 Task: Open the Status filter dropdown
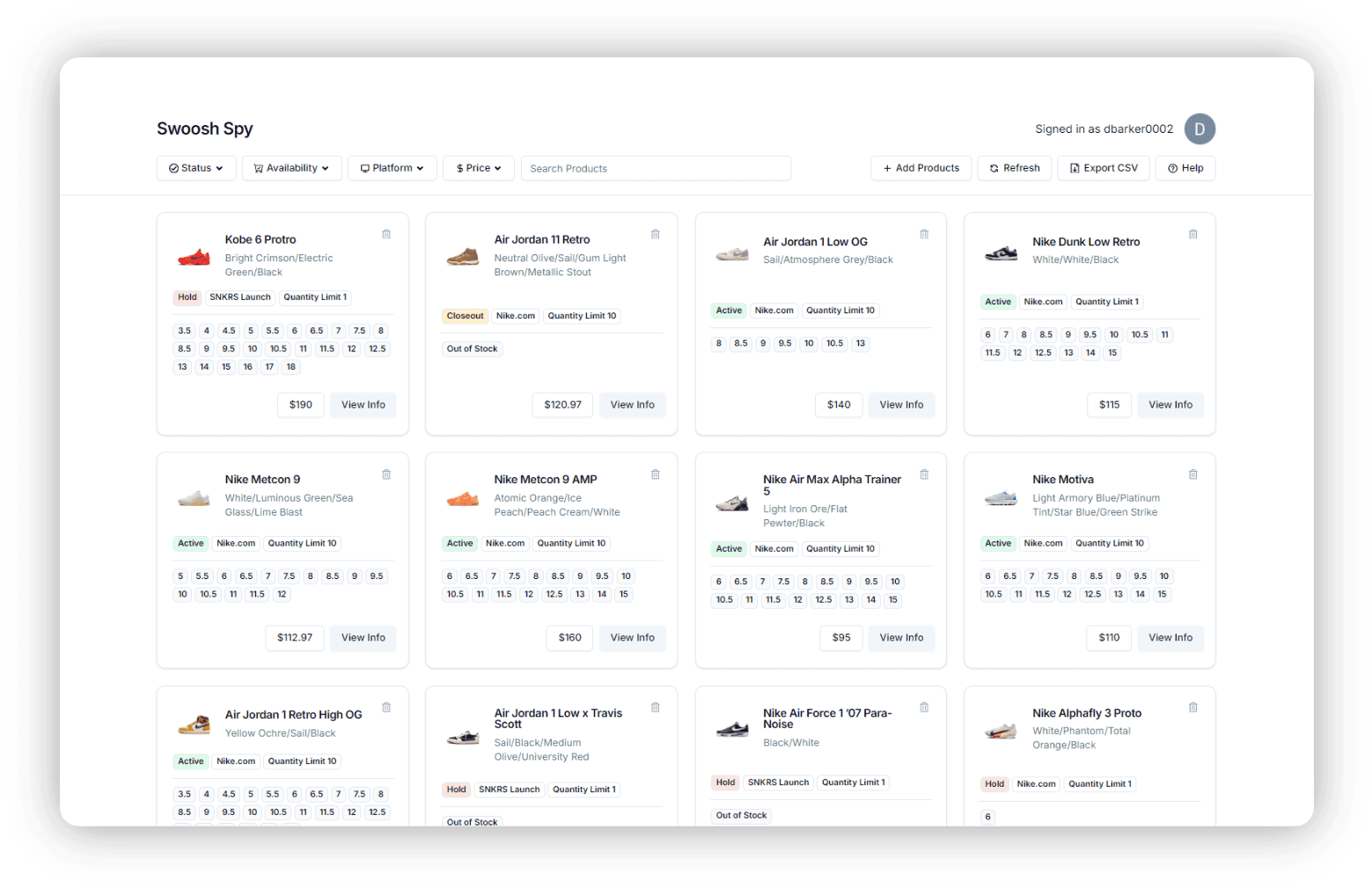tap(196, 168)
